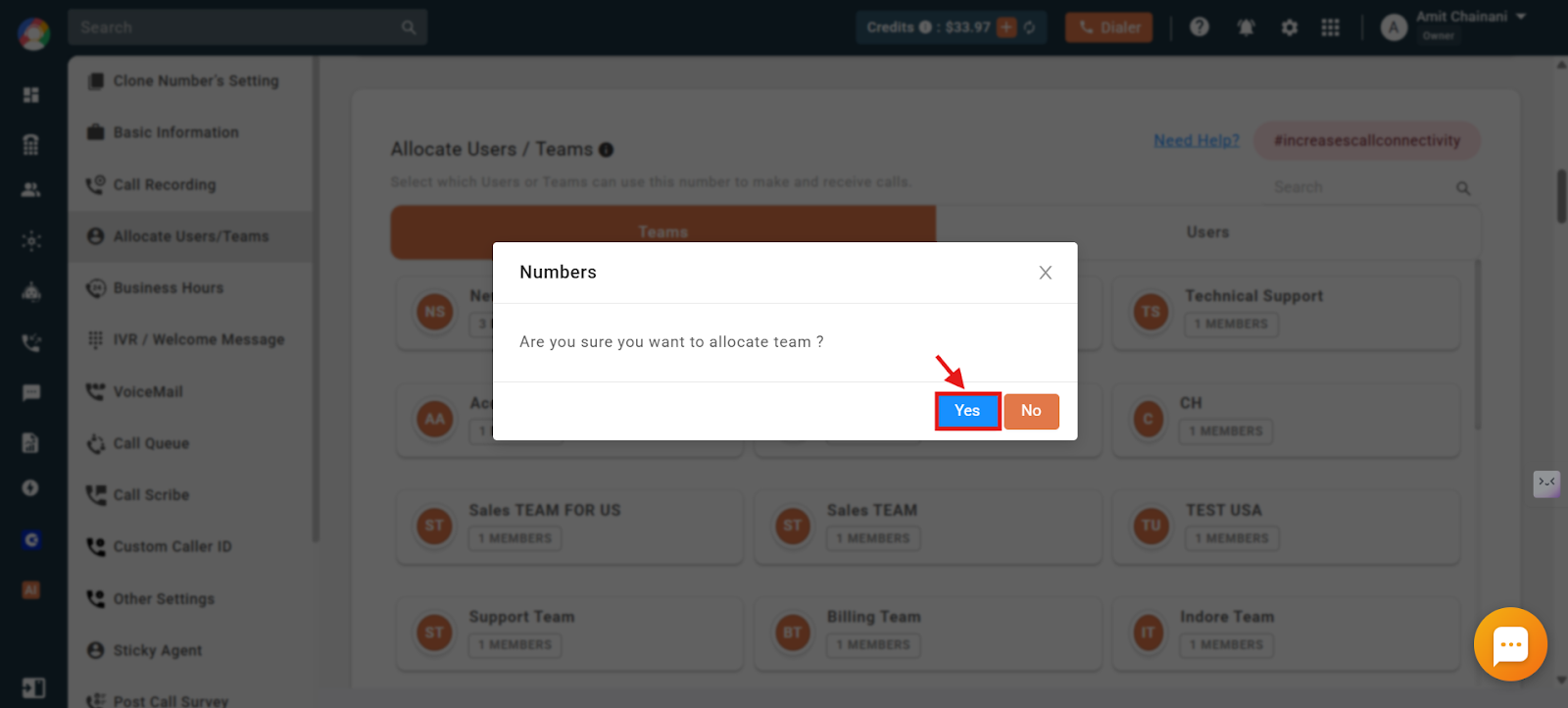The height and width of the screenshot is (708, 1568).
Task: Open the dashboard icon in left sidebar
Action: (31, 94)
